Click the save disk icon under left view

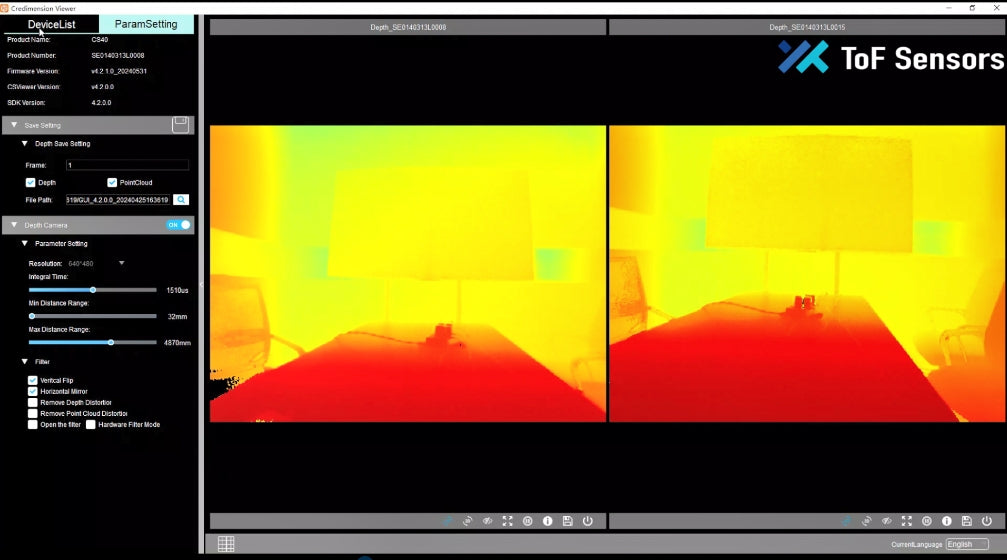[568, 521]
